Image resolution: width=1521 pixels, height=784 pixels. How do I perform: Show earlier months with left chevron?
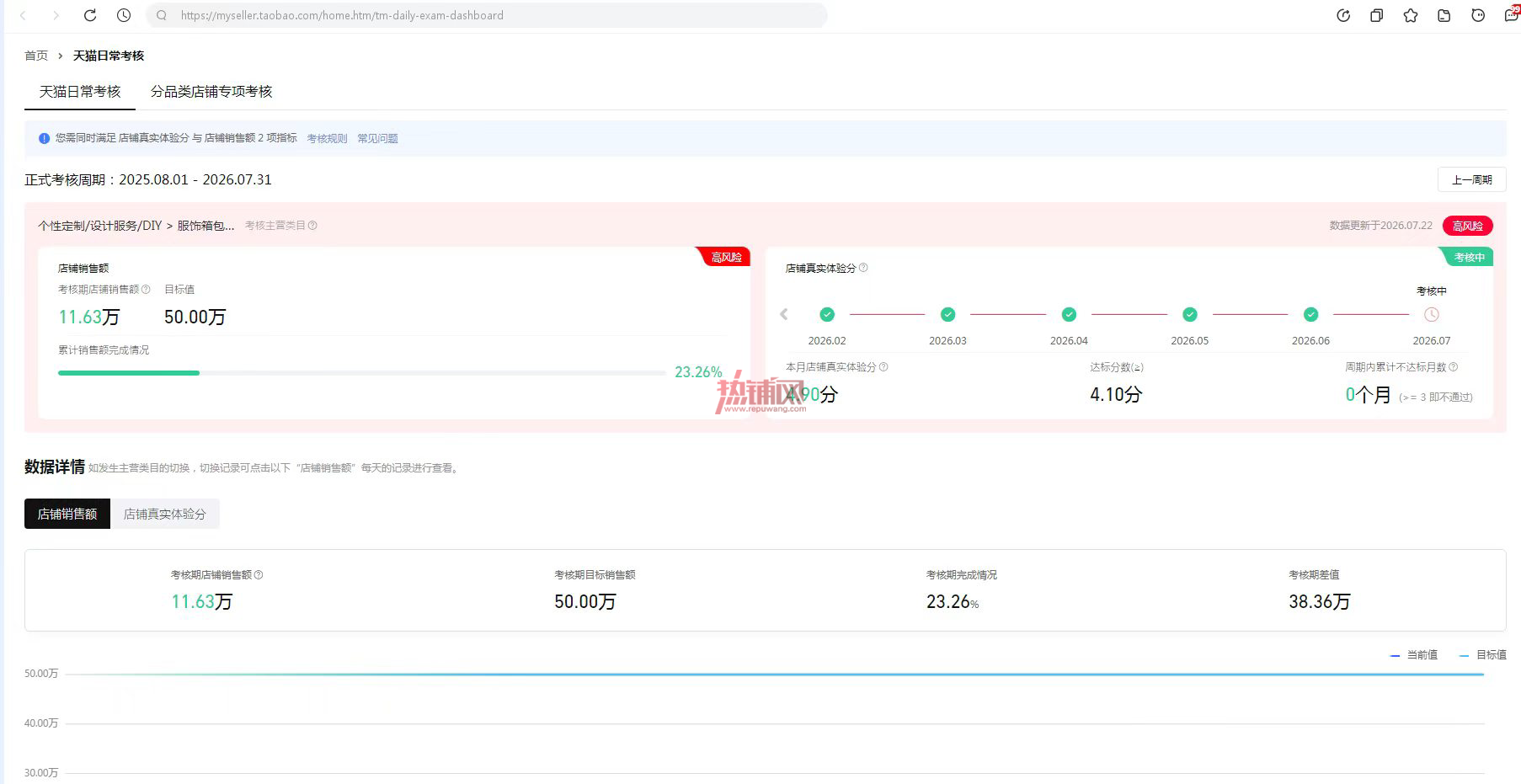tap(784, 314)
